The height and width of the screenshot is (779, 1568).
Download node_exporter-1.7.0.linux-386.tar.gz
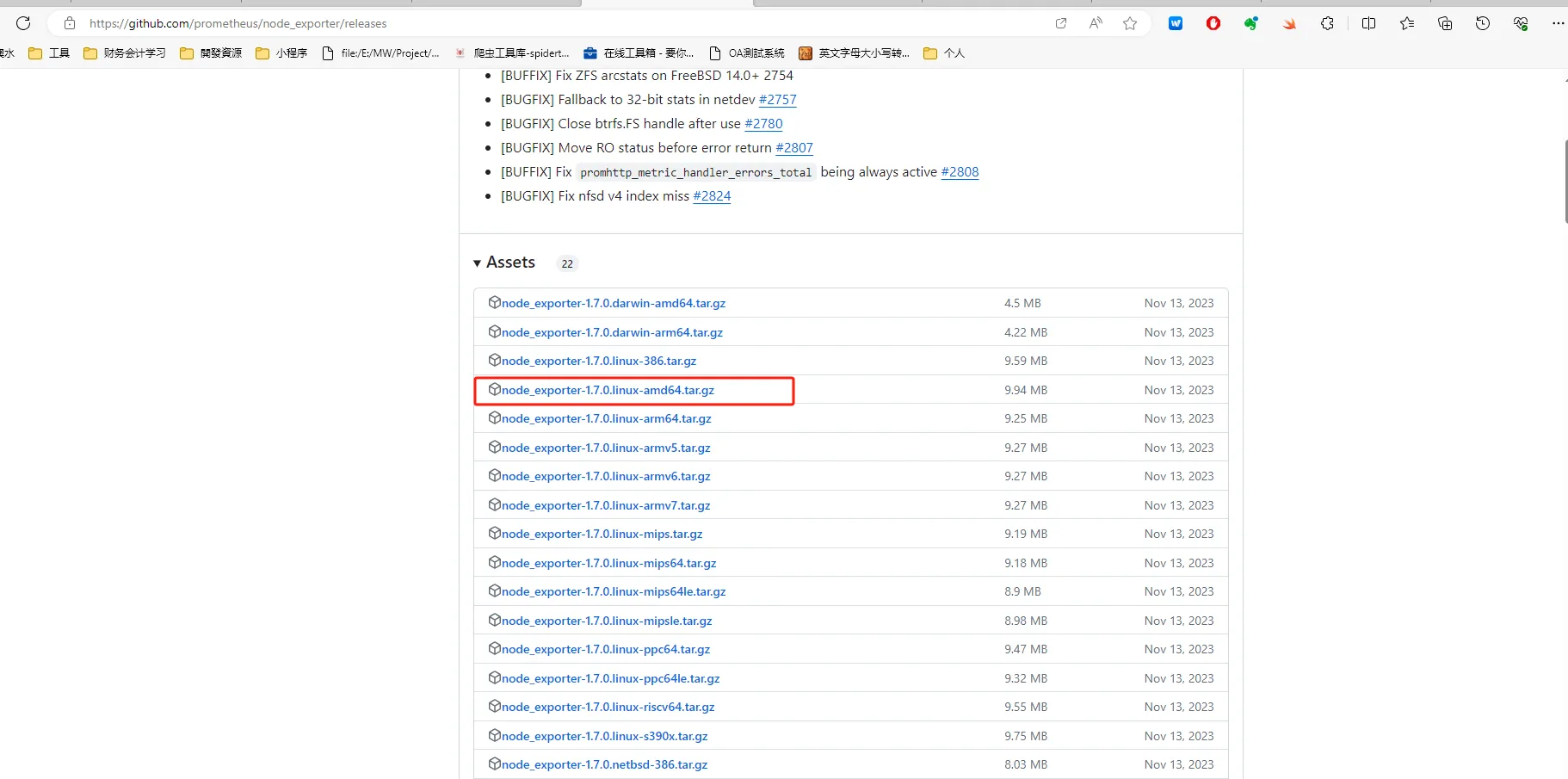[599, 361]
